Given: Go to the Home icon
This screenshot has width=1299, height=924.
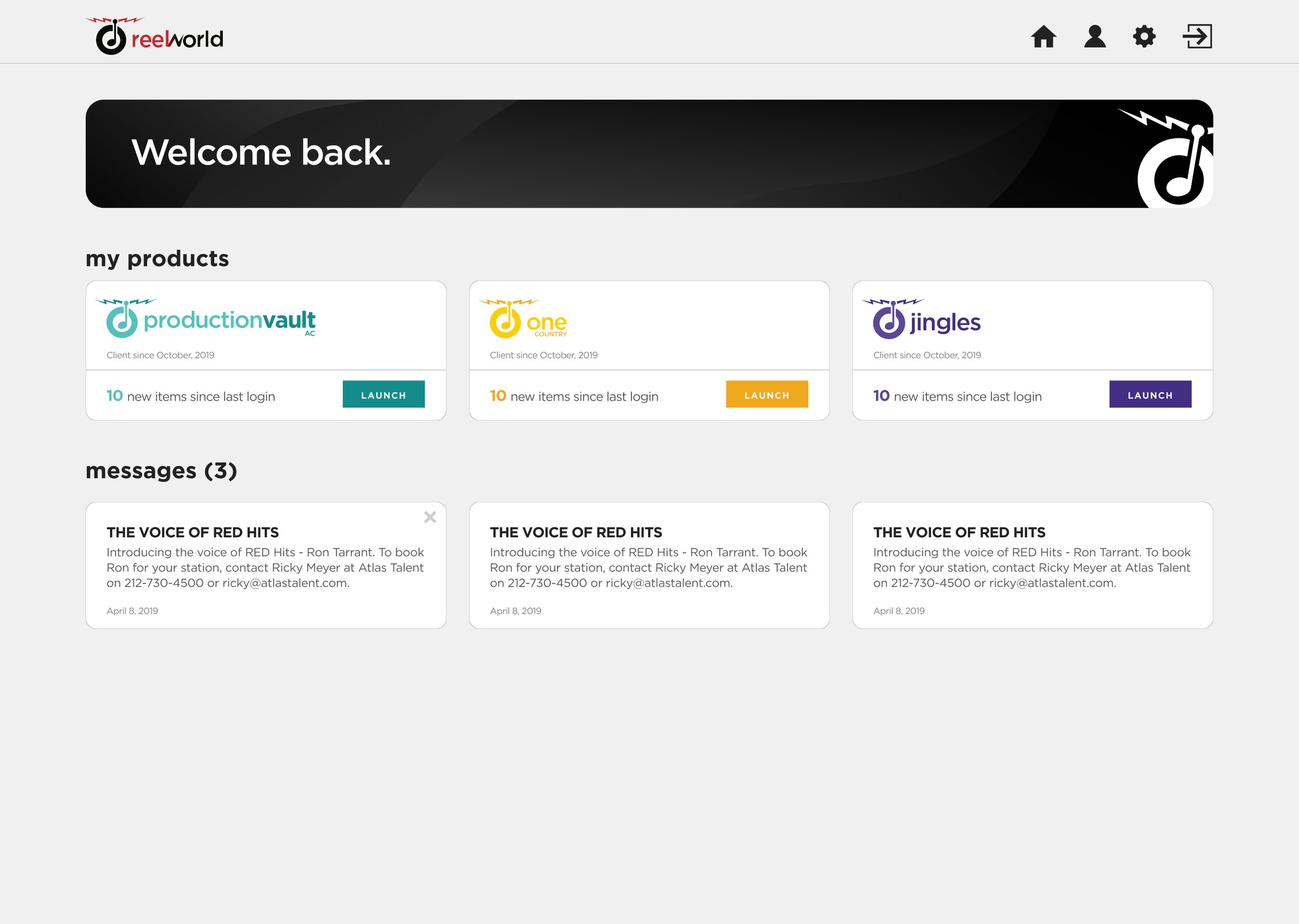Looking at the screenshot, I should click(1044, 36).
